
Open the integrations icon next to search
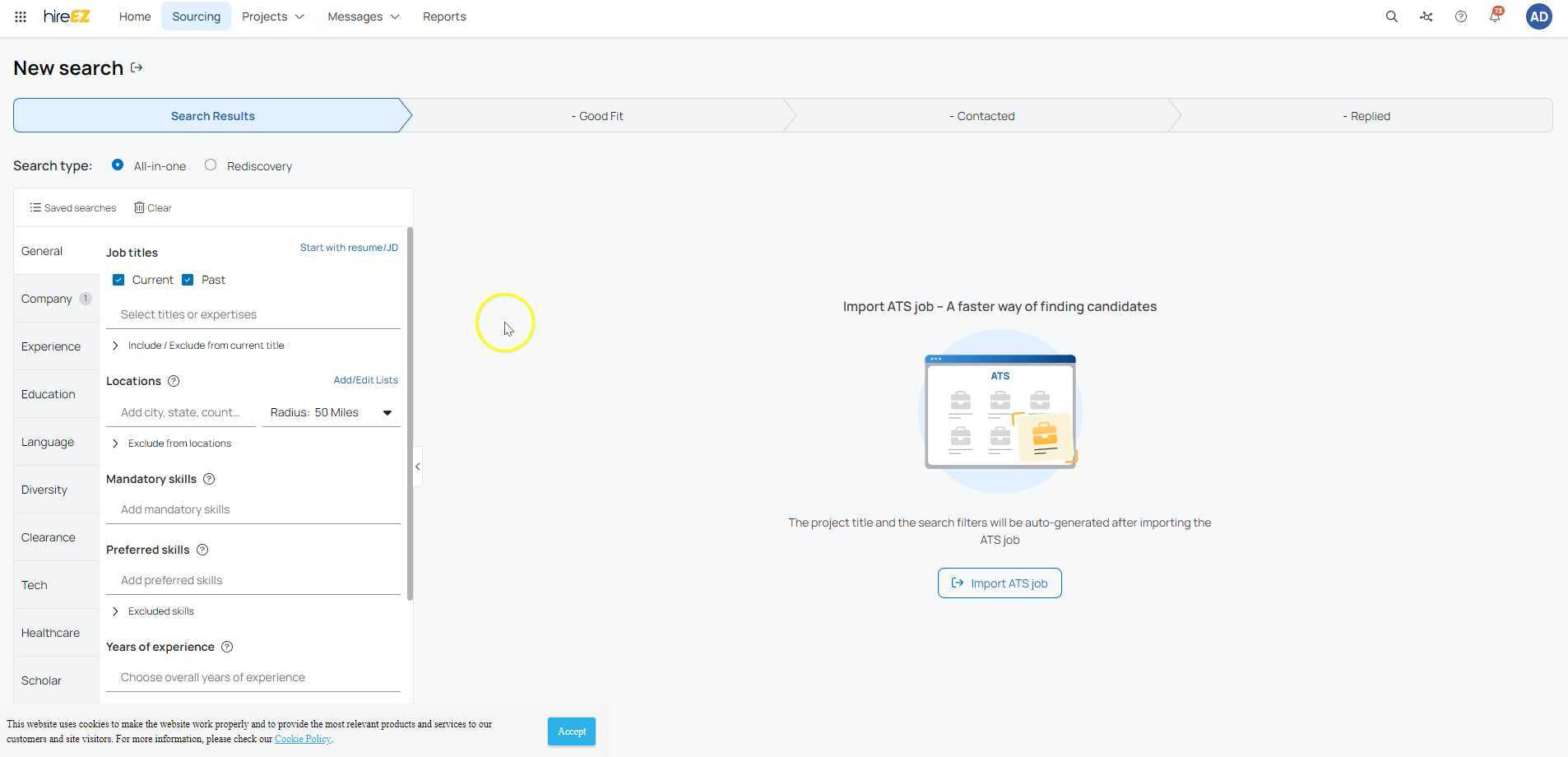tap(1426, 16)
